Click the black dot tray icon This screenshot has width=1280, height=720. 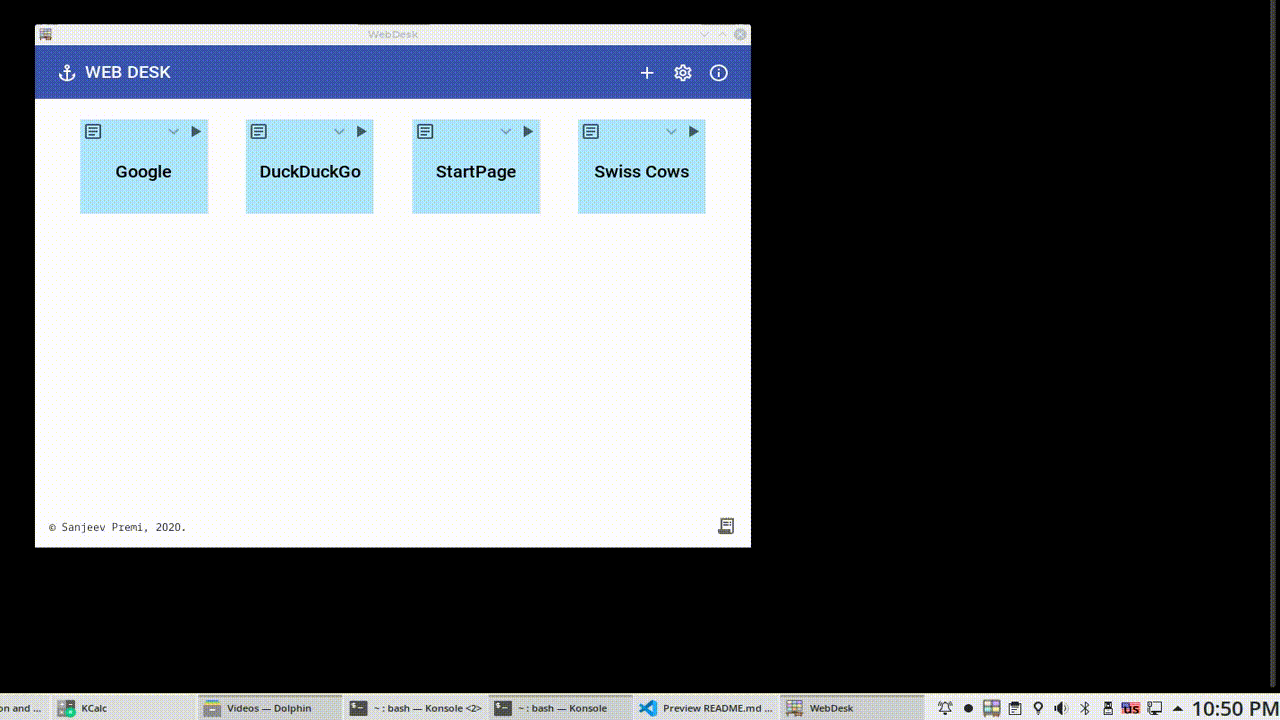click(x=968, y=708)
